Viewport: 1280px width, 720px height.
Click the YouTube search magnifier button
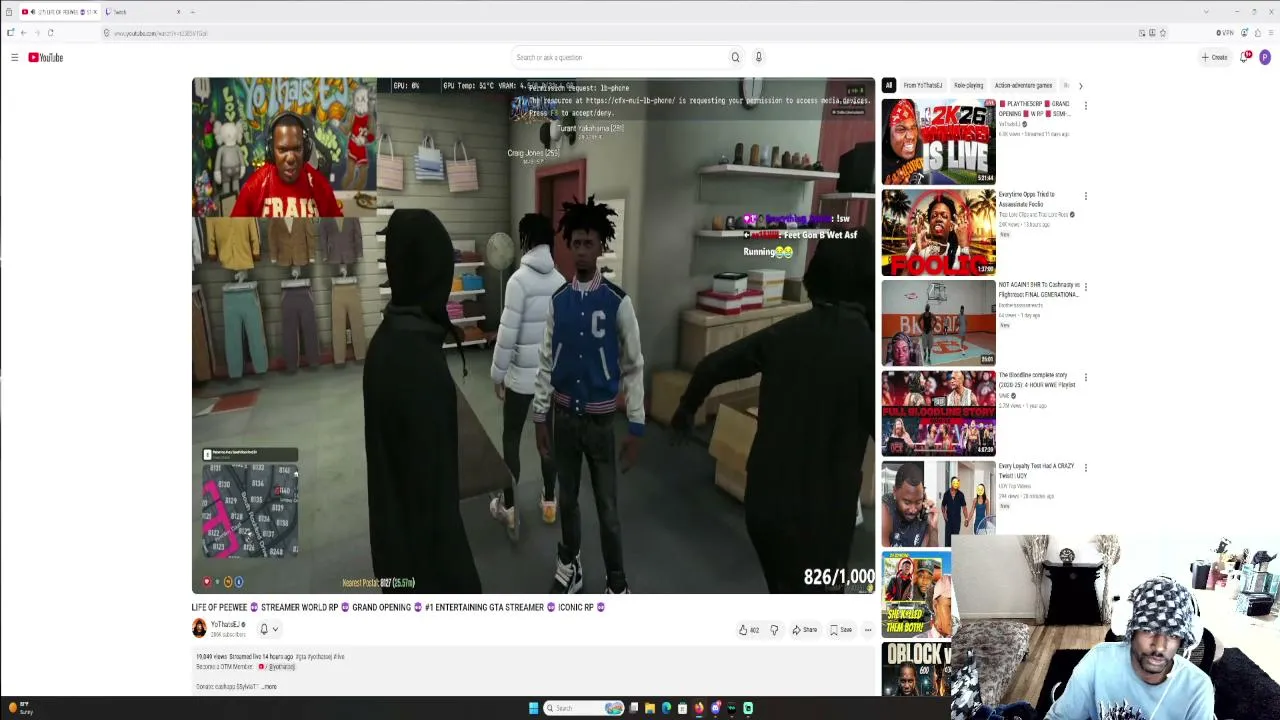[x=735, y=57]
